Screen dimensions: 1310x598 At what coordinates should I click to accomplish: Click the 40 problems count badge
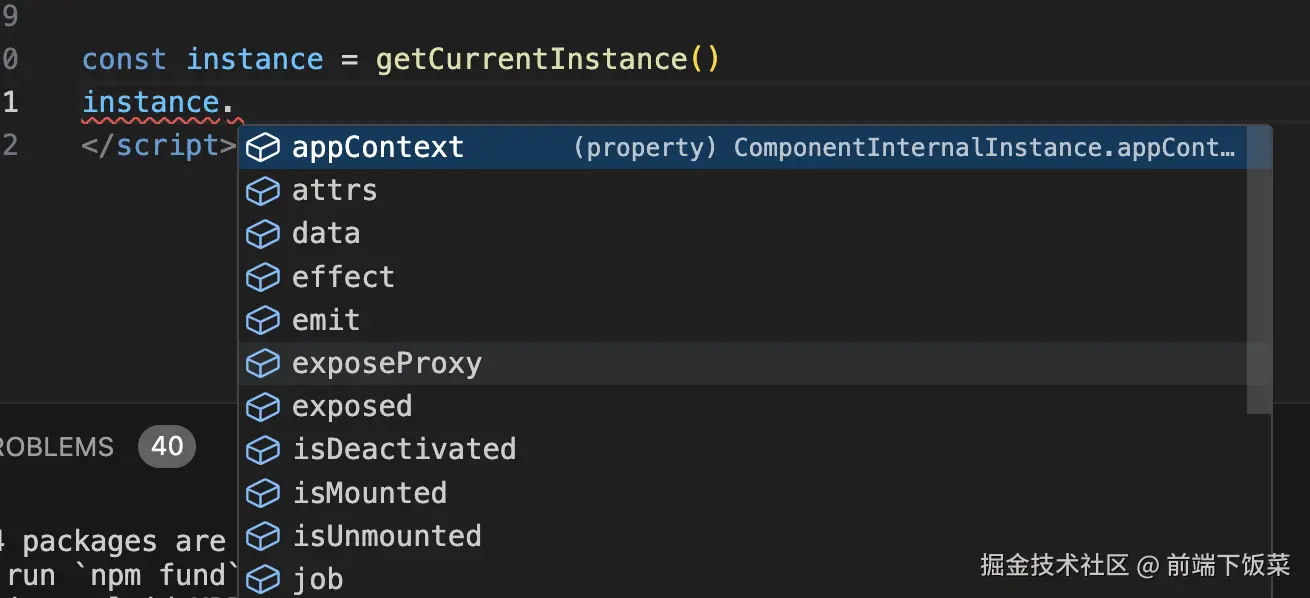167,446
